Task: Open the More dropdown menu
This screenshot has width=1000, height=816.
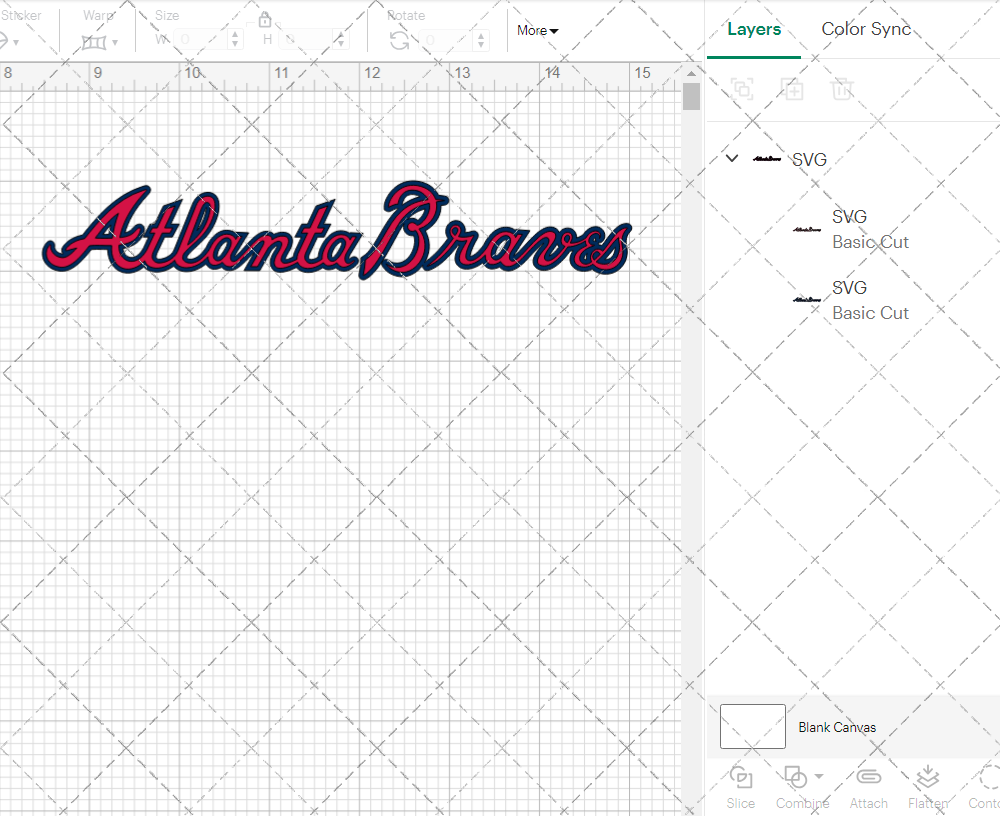Action: 536,31
